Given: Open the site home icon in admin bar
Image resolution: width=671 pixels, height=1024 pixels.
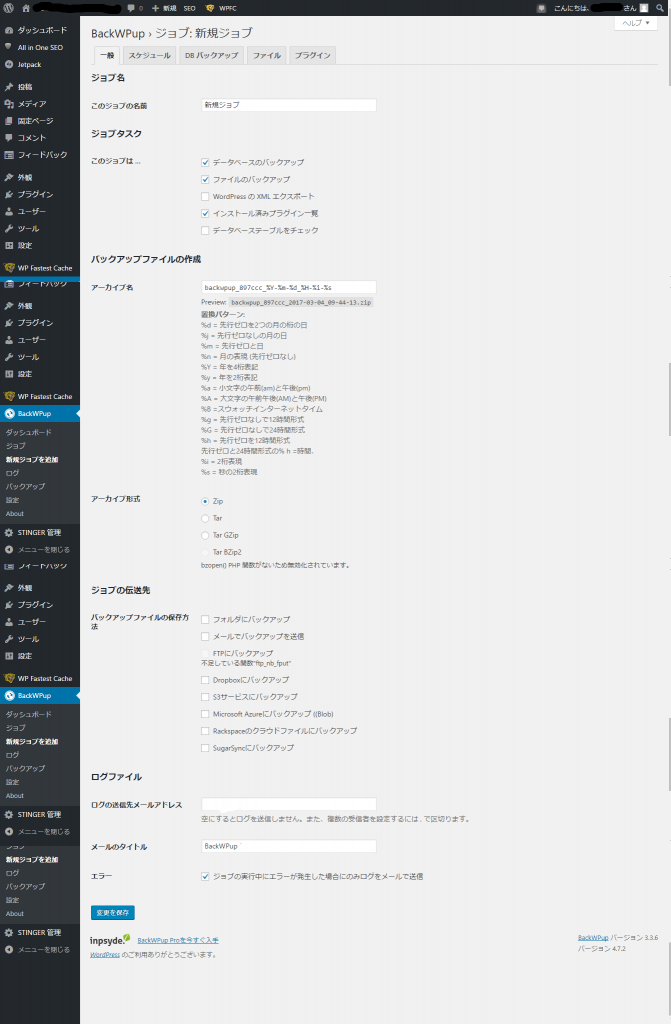Looking at the screenshot, I should click(26, 8).
